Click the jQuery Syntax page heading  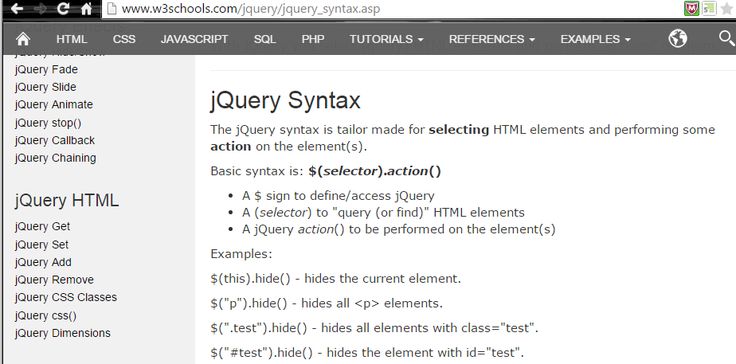(x=285, y=101)
